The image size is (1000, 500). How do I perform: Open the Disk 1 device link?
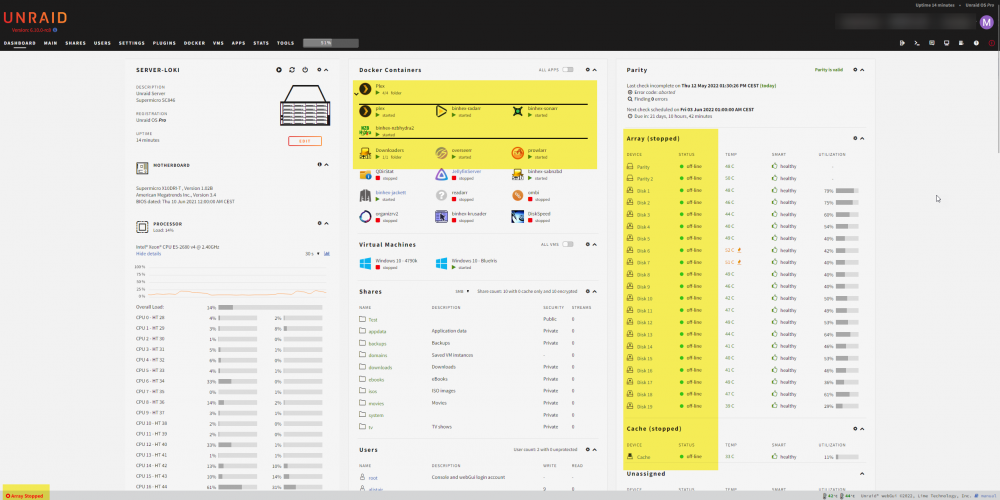643,191
